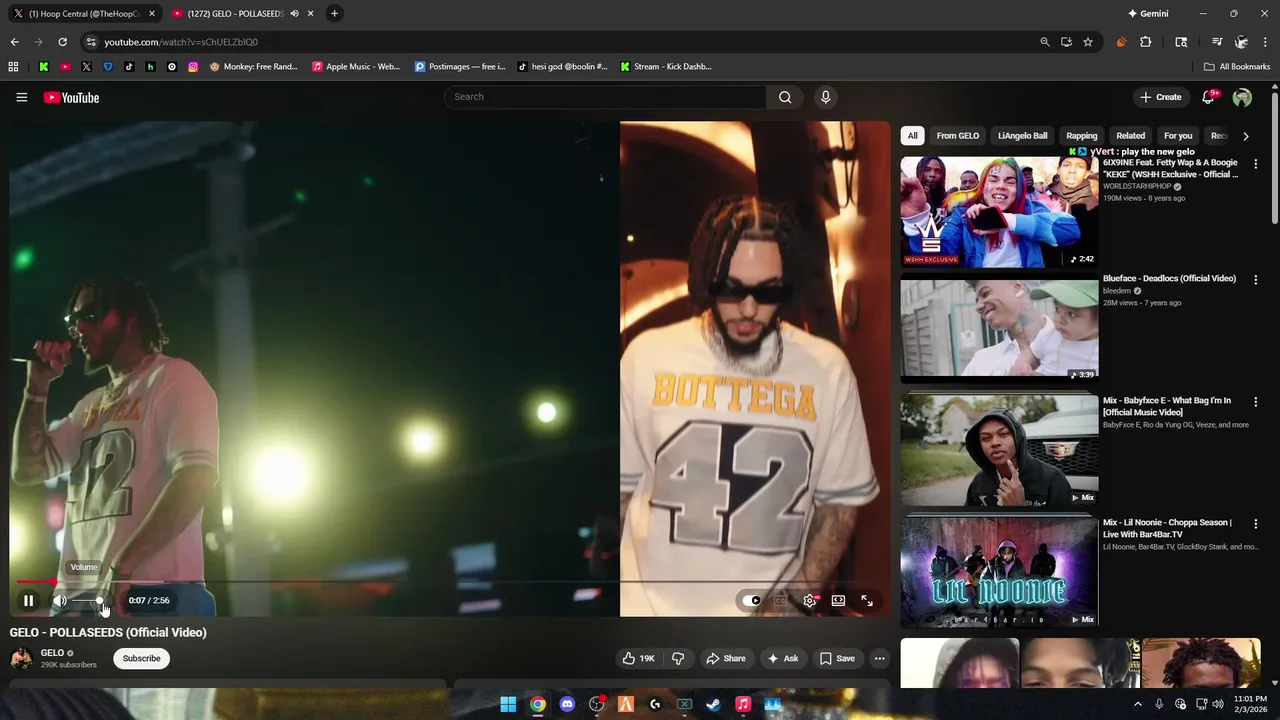Bookmark this page with the star
1280x720 pixels.
click(1088, 42)
